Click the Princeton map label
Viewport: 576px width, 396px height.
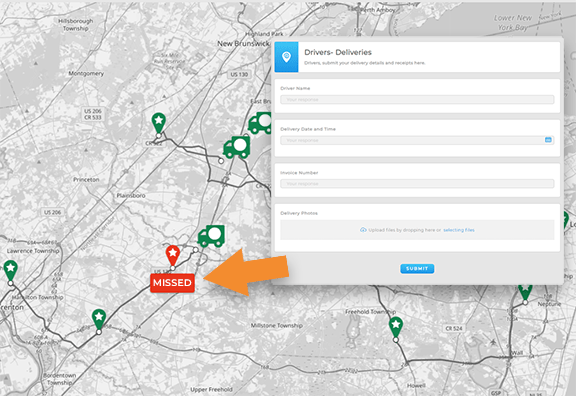pos(86,180)
